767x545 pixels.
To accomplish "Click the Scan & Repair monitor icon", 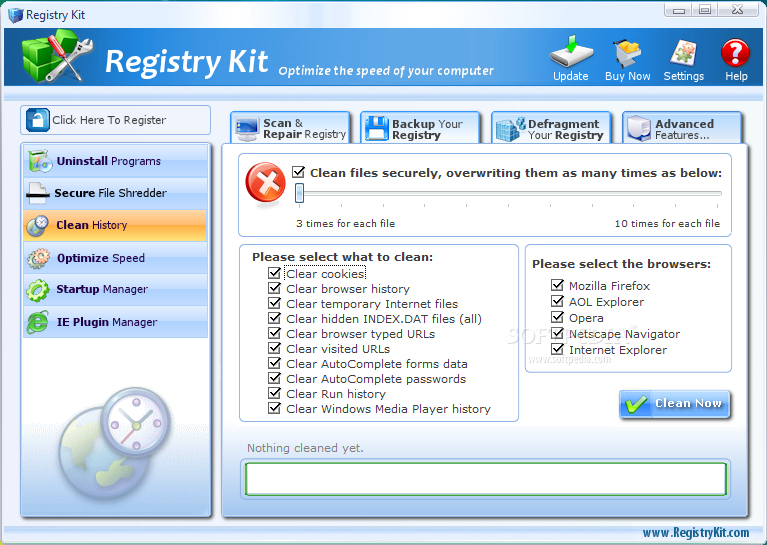I will (247, 129).
